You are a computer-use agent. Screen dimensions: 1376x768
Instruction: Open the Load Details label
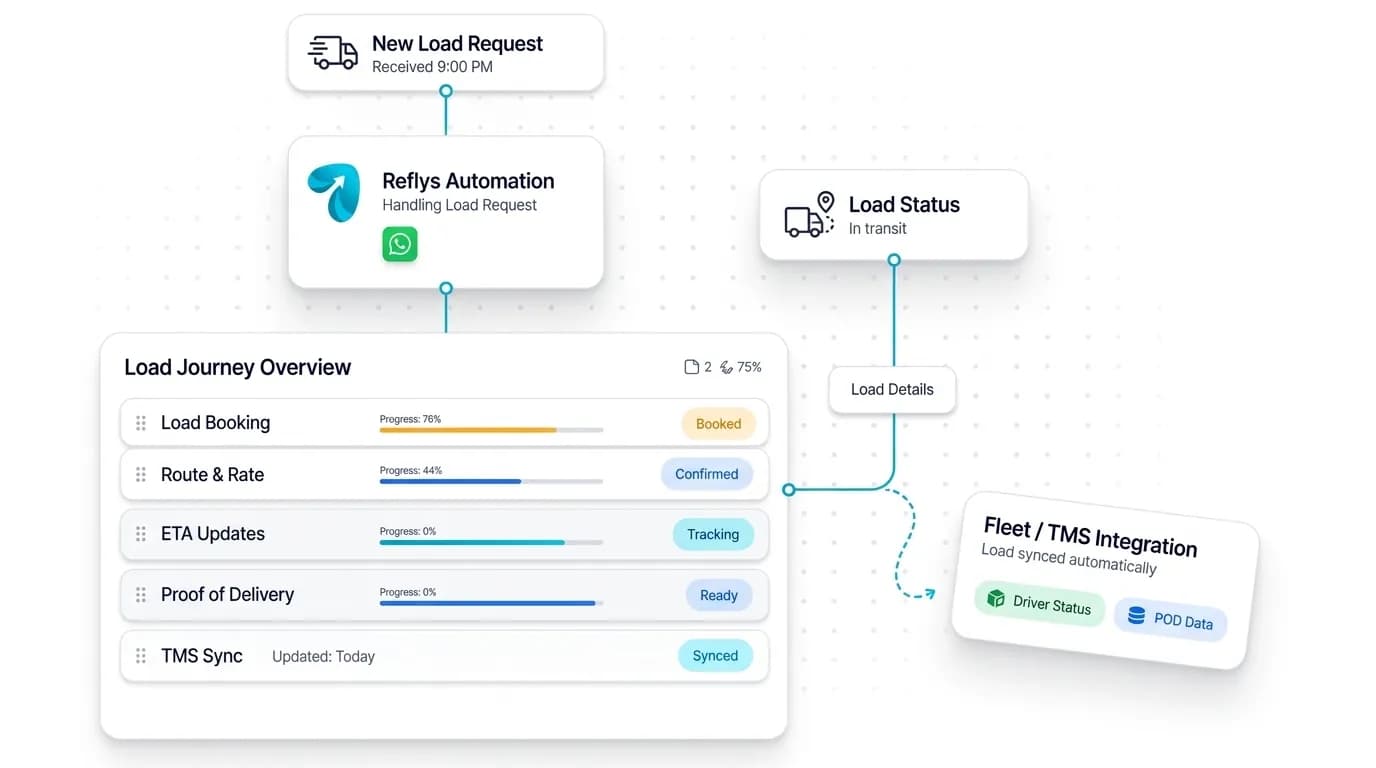tap(892, 390)
